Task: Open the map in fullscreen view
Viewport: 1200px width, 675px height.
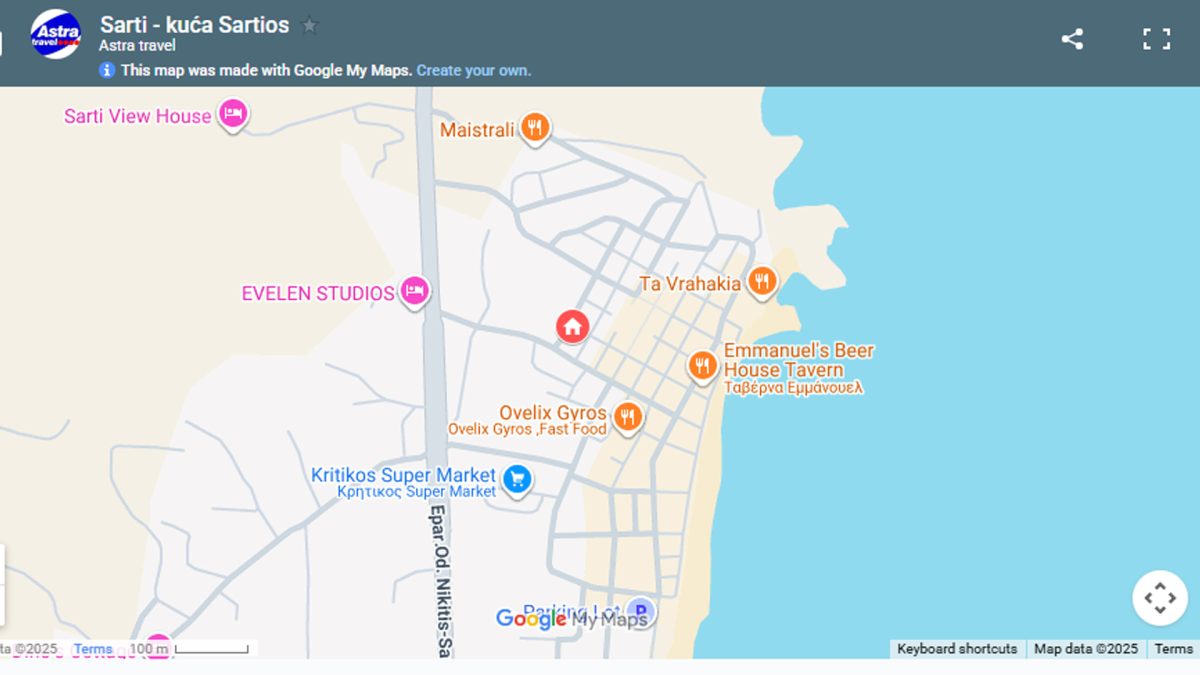Action: tap(1157, 39)
